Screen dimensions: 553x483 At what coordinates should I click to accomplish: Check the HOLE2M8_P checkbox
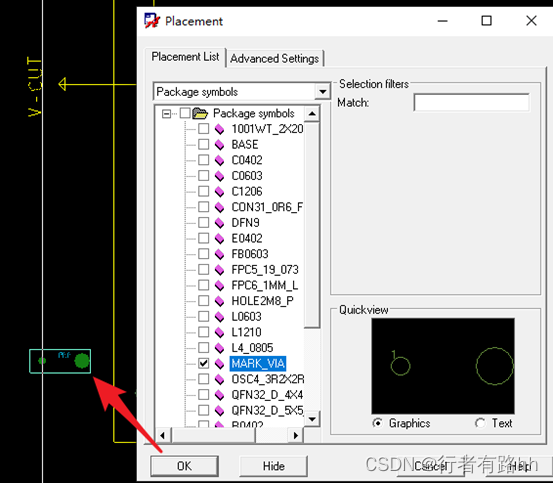203,301
